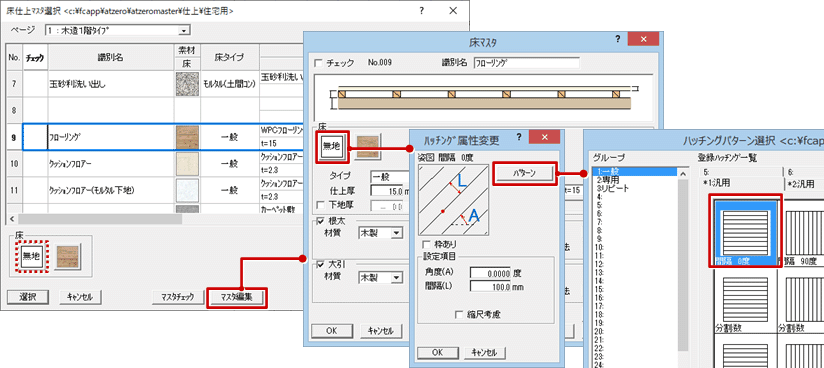Click the 選択 button
The width and height of the screenshot is (824, 368).
28,297
